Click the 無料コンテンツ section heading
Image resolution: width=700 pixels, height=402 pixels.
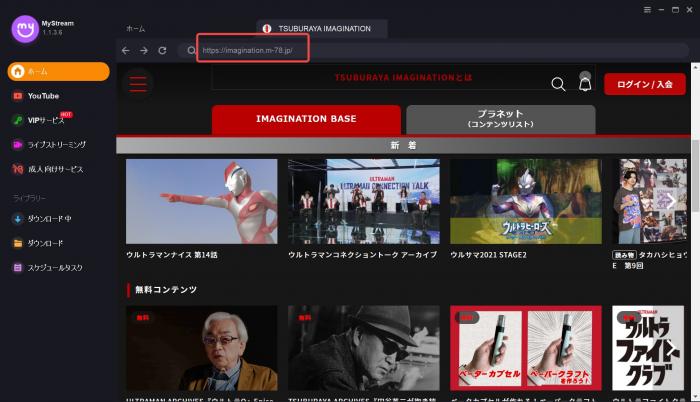pyautogui.click(x=166, y=290)
